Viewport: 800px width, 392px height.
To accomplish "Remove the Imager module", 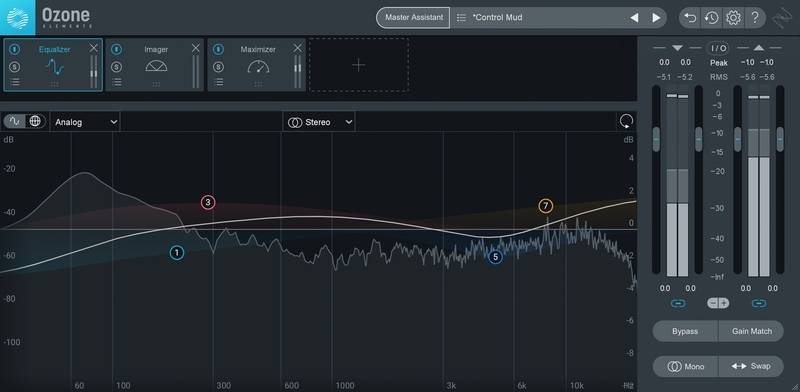I will tap(195, 48).
